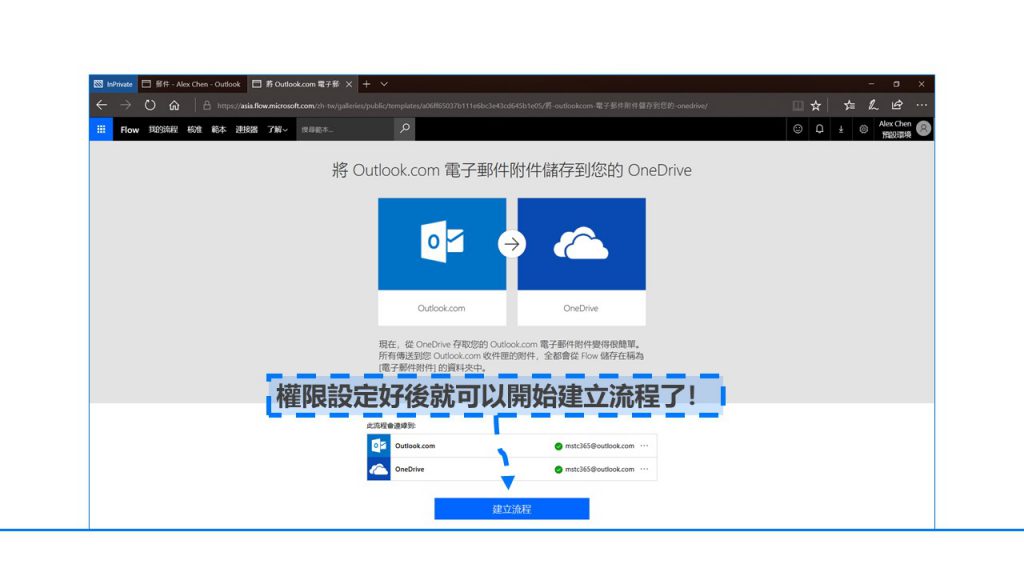
Task: Expand the 了解 dropdown menu
Action: click(x=277, y=130)
